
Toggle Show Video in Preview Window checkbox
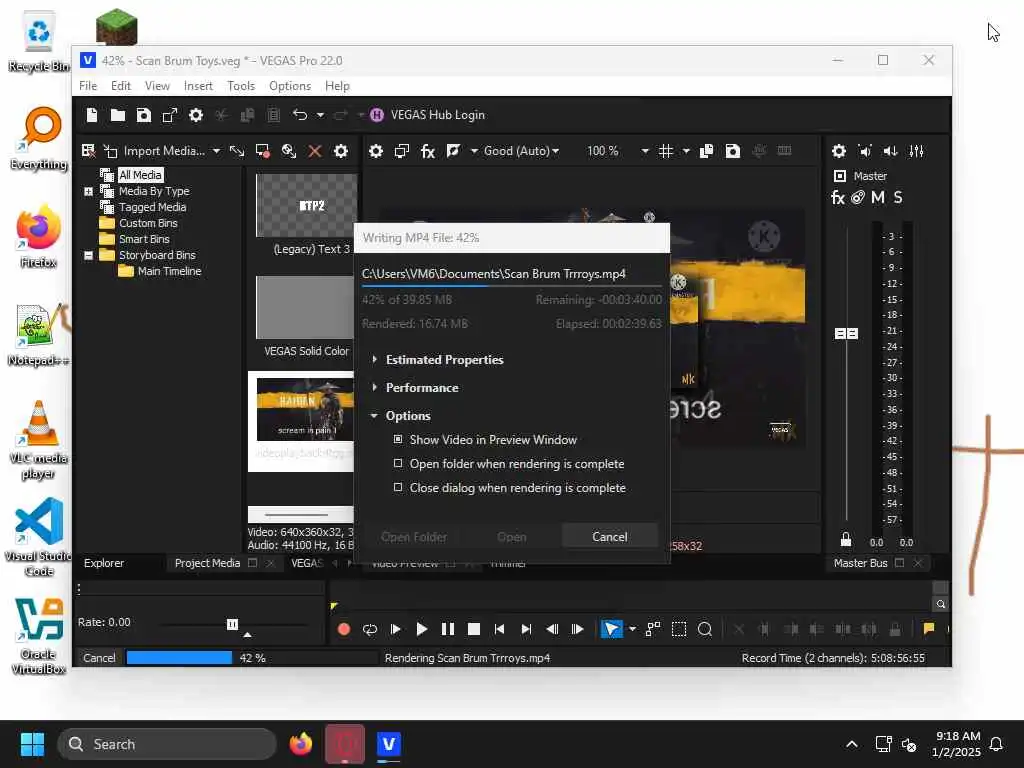(398, 440)
